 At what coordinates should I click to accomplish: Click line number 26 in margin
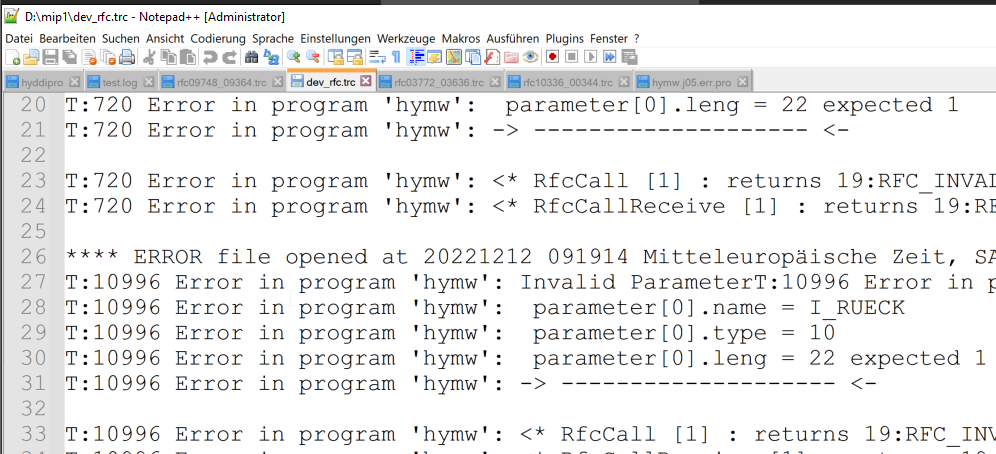(34, 257)
